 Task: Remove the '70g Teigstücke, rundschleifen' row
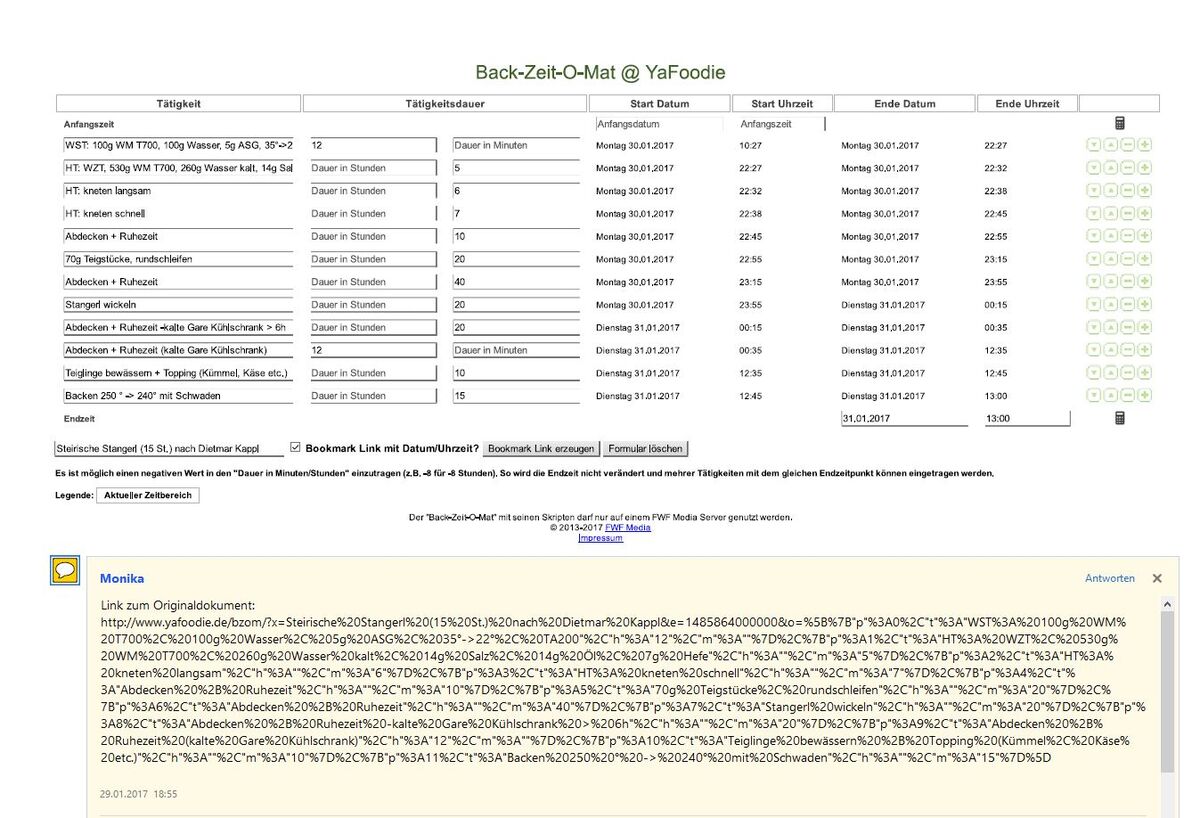click(x=1127, y=259)
